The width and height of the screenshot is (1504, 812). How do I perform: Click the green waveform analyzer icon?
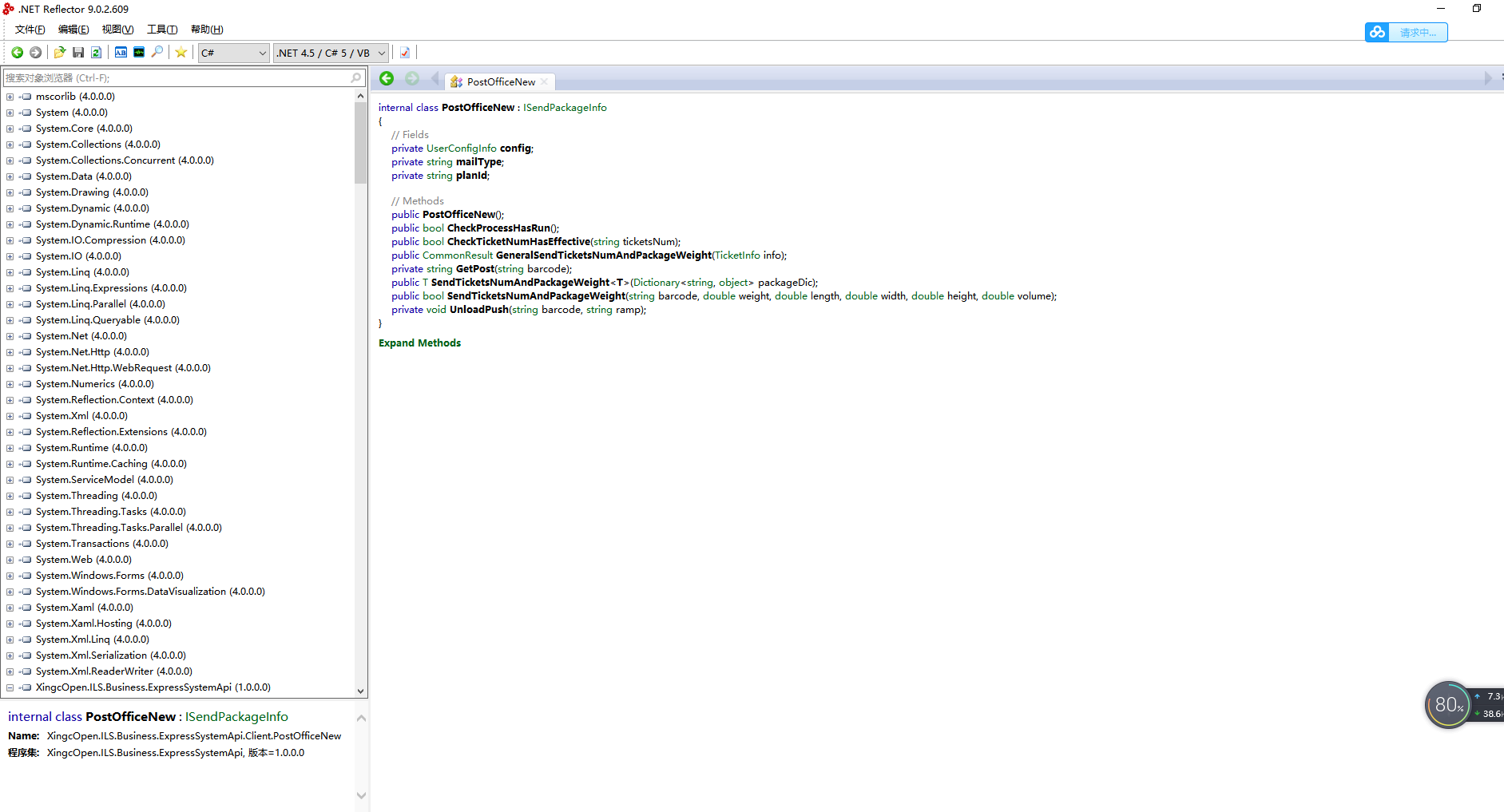point(139,53)
